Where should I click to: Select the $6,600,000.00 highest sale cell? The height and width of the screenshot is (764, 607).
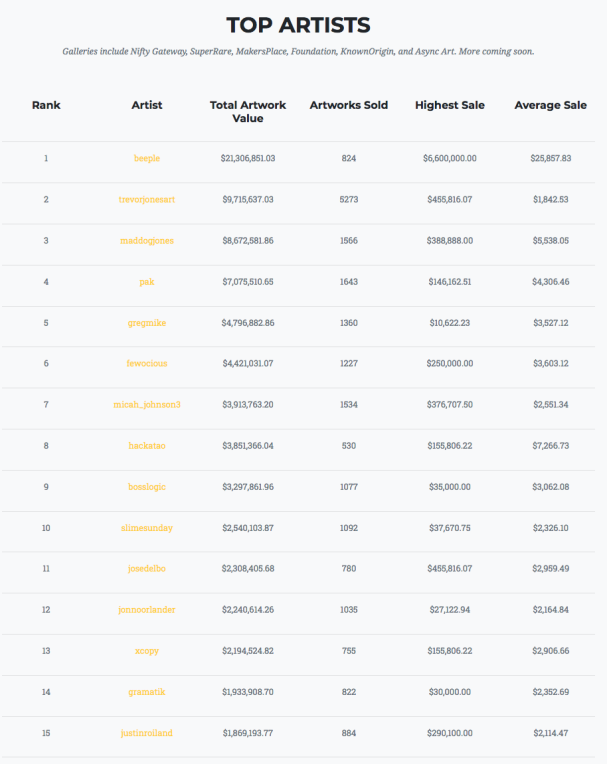coord(450,158)
